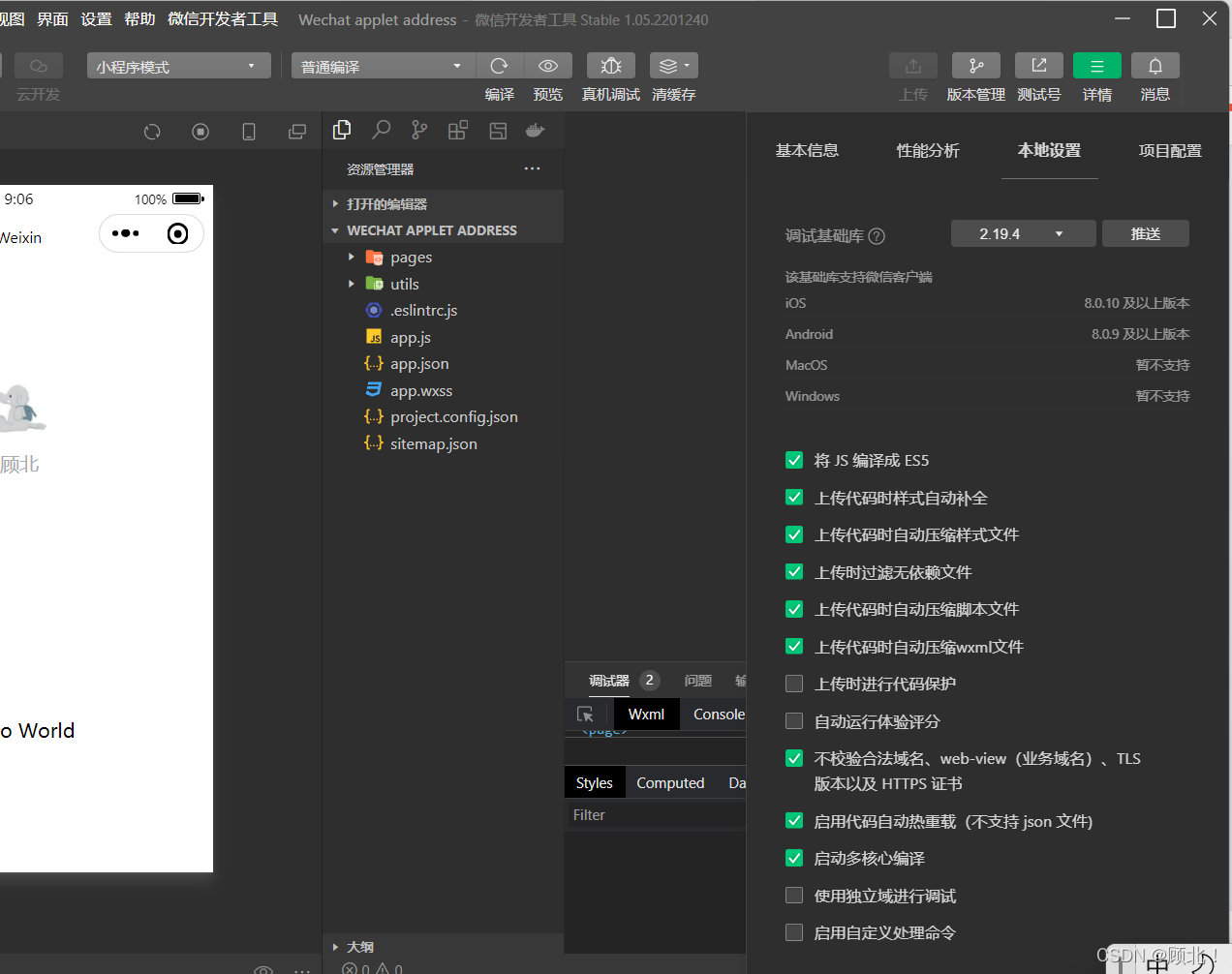Open preview with the 预览 eye icon
The width and height of the screenshot is (1232, 974).
click(x=548, y=66)
